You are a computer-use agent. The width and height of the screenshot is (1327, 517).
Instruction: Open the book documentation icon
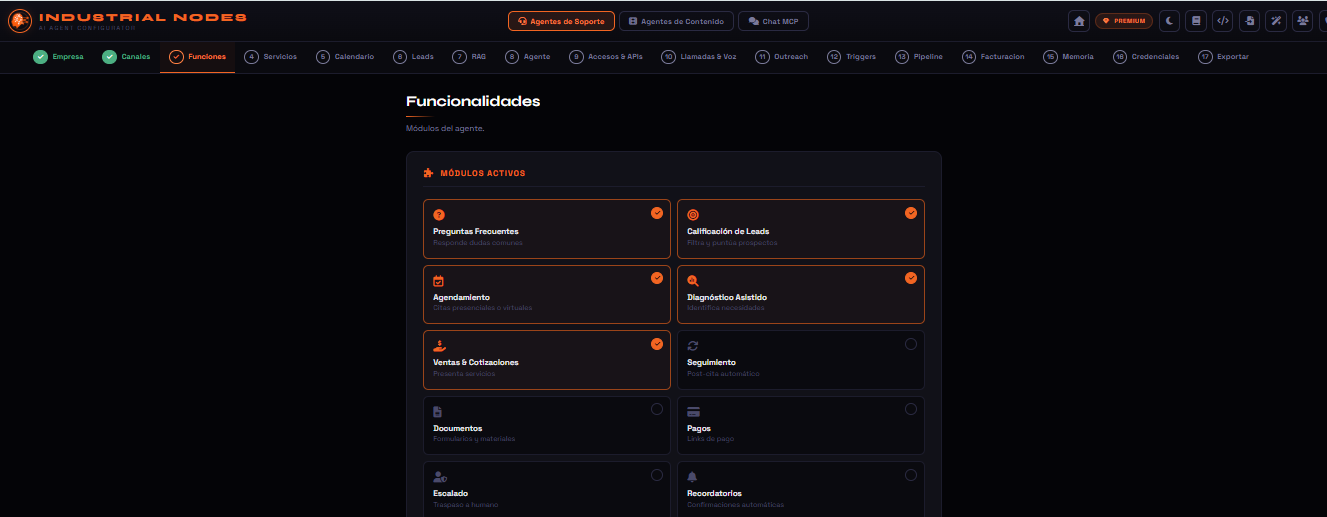coord(1196,20)
